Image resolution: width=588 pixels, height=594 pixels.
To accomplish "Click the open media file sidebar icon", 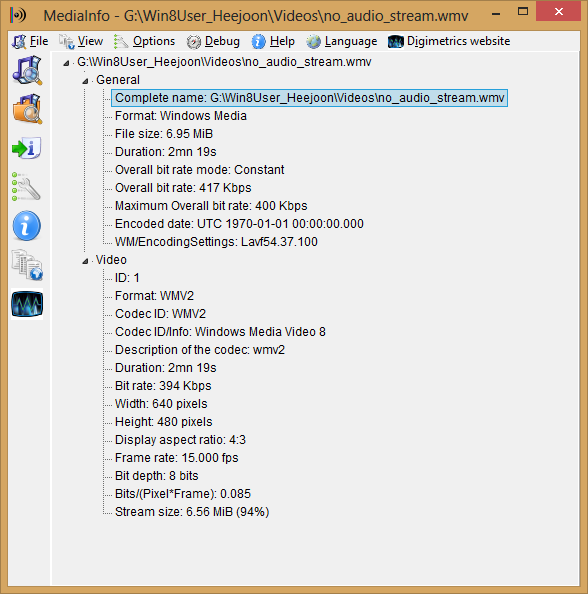I will pyautogui.click(x=27, y=70).
